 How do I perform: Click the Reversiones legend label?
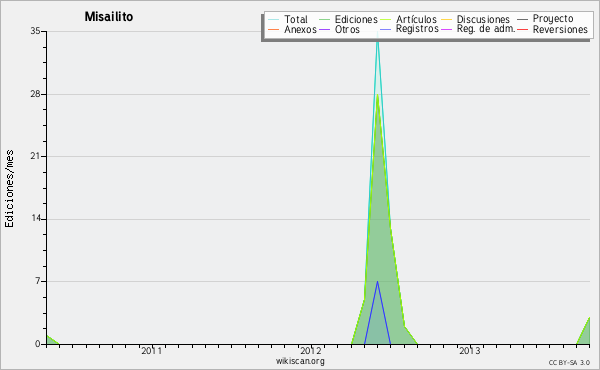point(560,29)
